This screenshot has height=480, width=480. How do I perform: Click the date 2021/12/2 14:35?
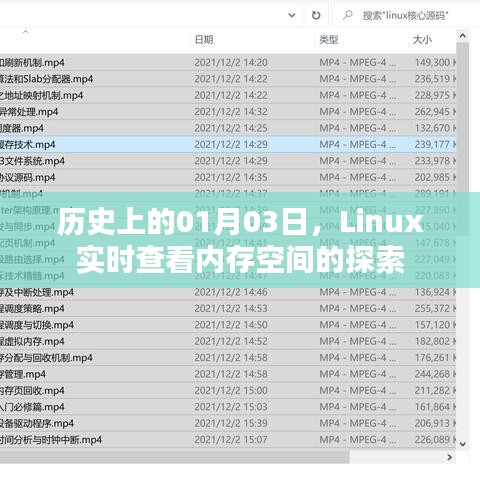click(x=231, y=177)
